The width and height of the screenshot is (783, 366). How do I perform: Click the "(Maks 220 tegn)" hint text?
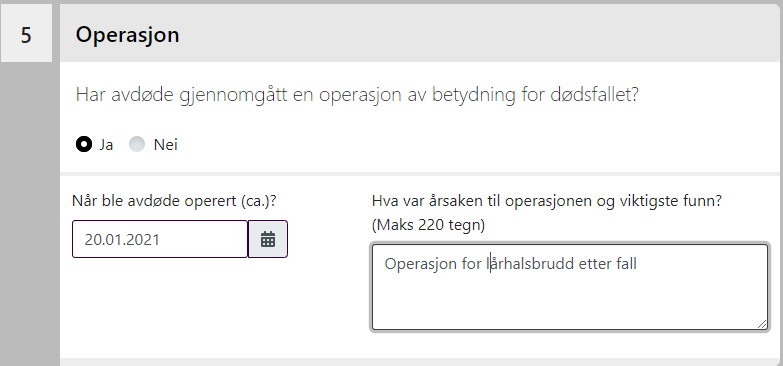click(x=428, y=225)
